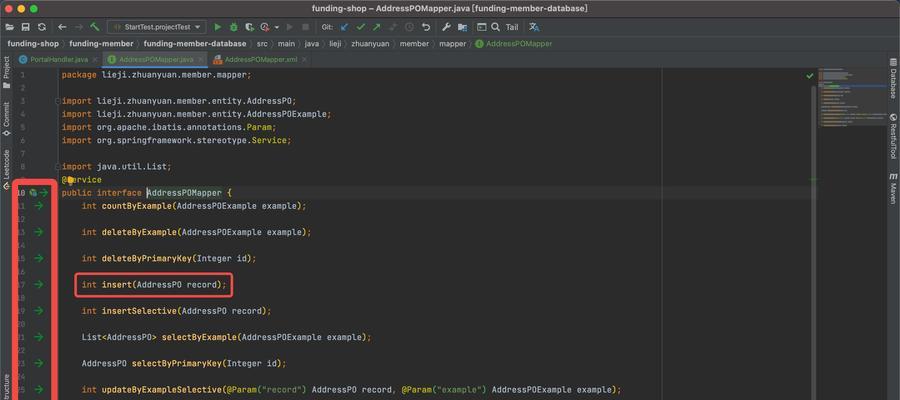Viewport: 900px width, 400px height.
Task: Open the Database tool window
Action: [x=893, y=79]
